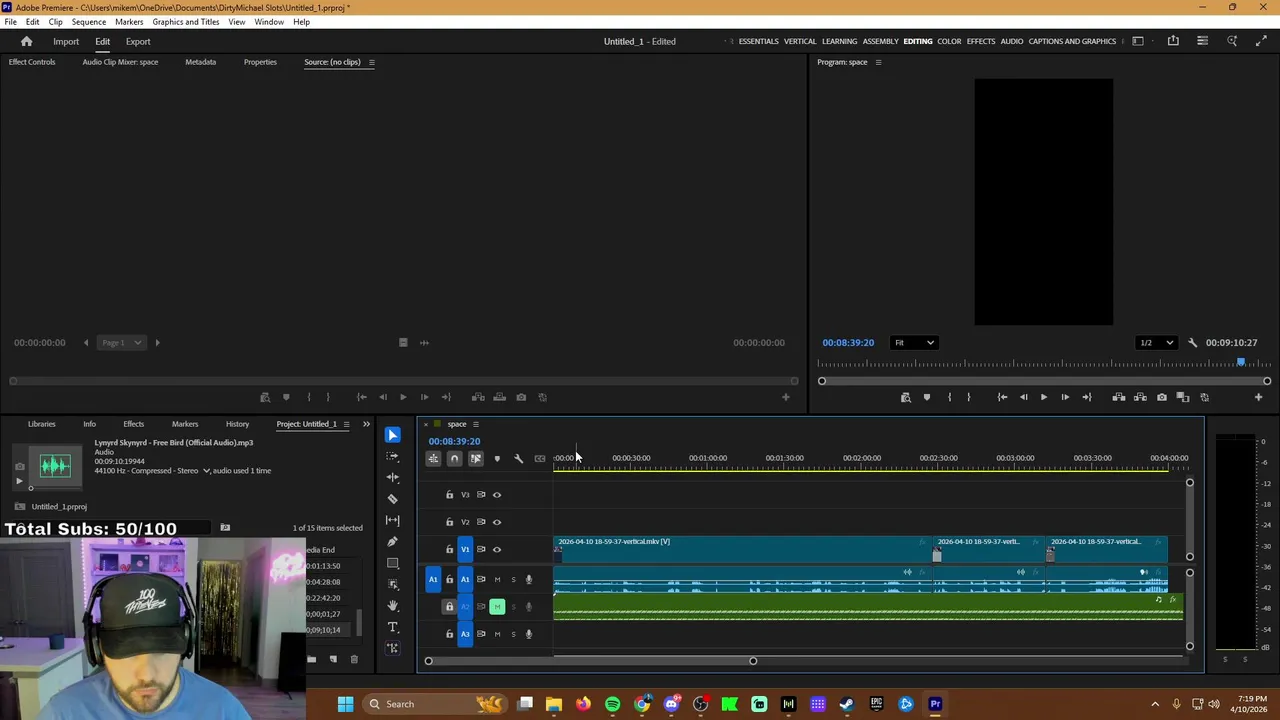This screenshot has width=1280, height=720.
Task: Toggle nest insert and overwrite button
Action: [433, 459]
